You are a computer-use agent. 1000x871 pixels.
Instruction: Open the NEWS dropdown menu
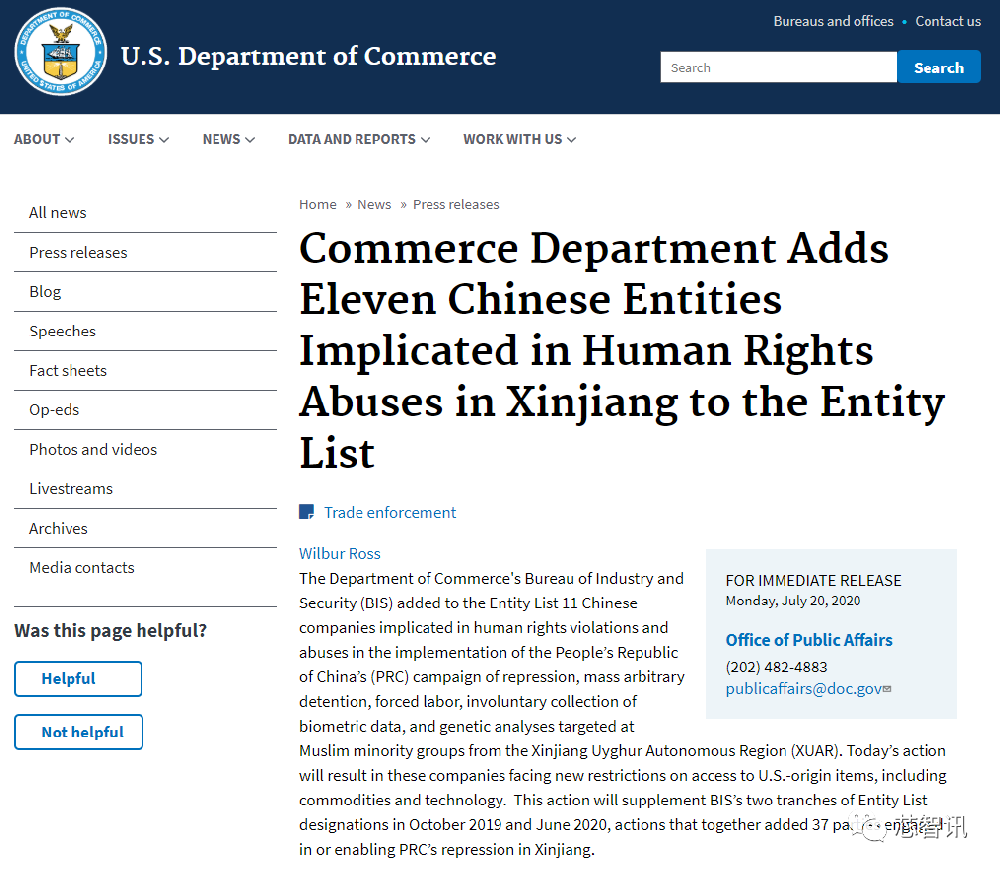tap(228, 139)
